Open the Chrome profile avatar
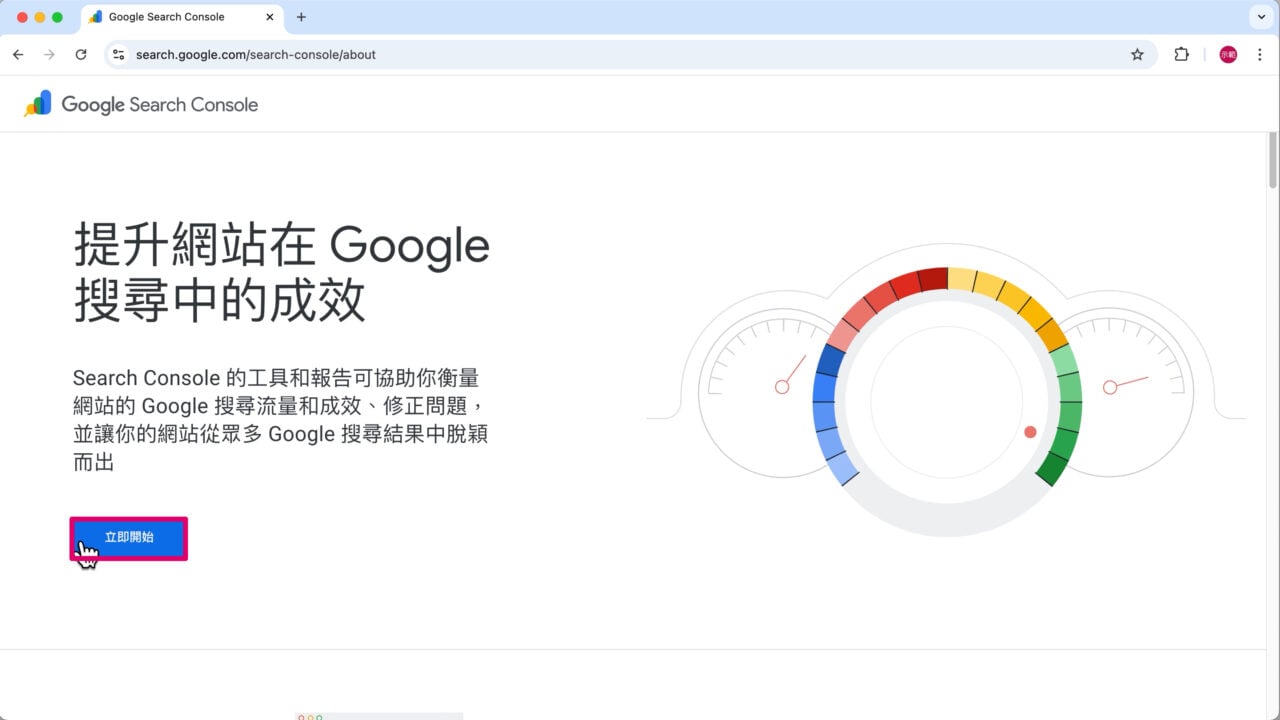Image resolution: width=1280 pixels, height=720 pixels. [x=1228, y=55]
